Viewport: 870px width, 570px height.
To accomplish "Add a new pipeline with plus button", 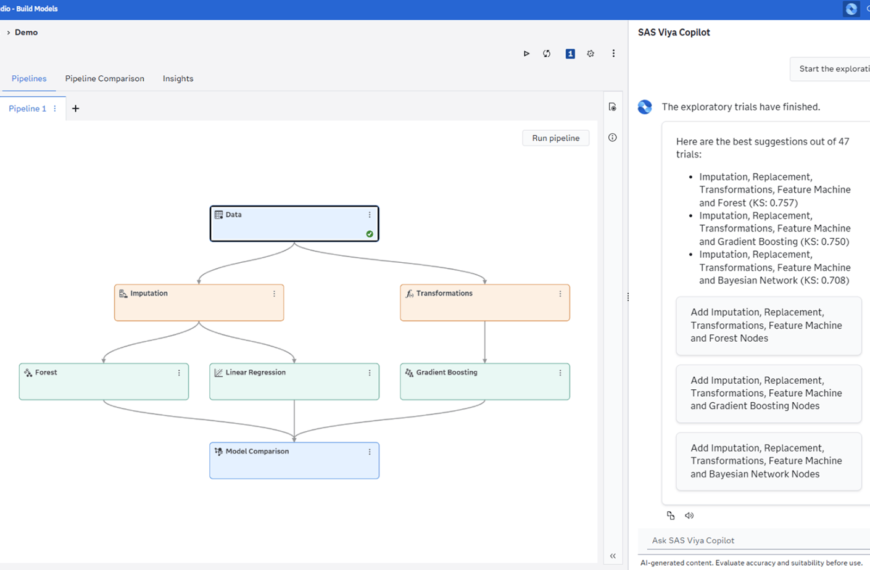I will click(75, 109).
